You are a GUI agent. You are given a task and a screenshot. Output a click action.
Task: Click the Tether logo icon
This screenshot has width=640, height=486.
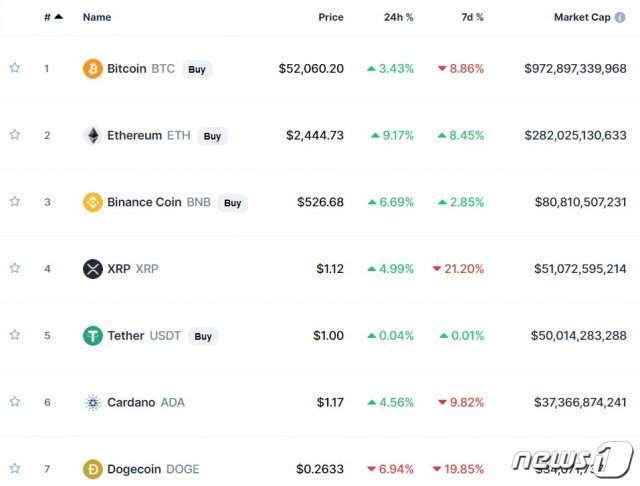(x=93, y=336)
